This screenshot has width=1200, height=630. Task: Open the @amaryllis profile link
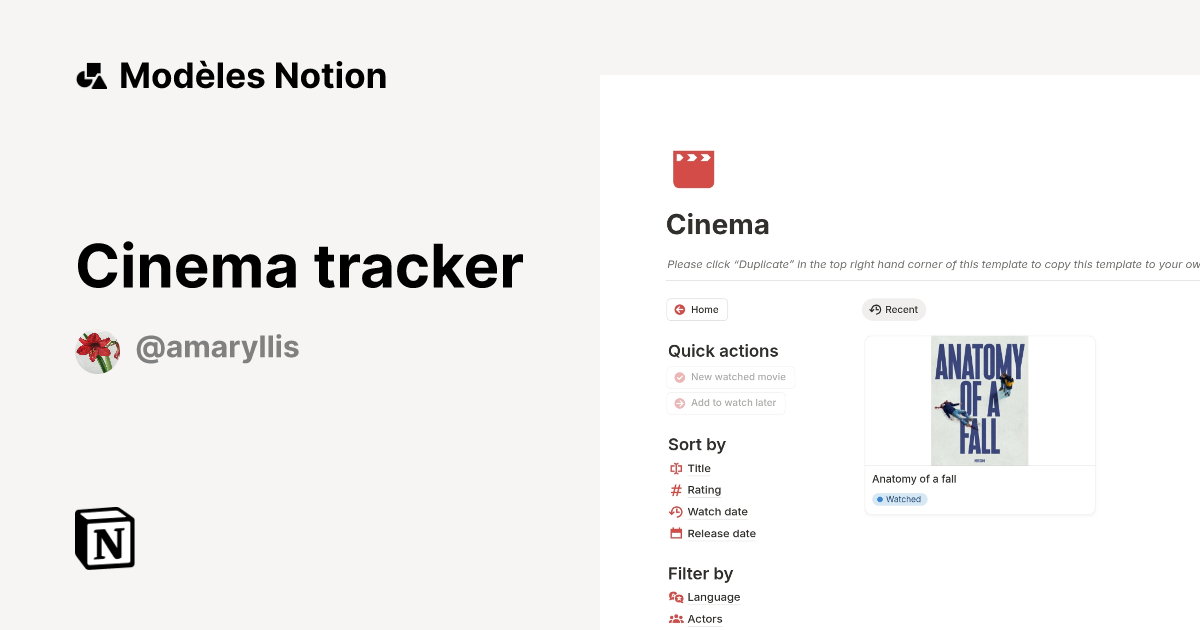pos(218,347)
